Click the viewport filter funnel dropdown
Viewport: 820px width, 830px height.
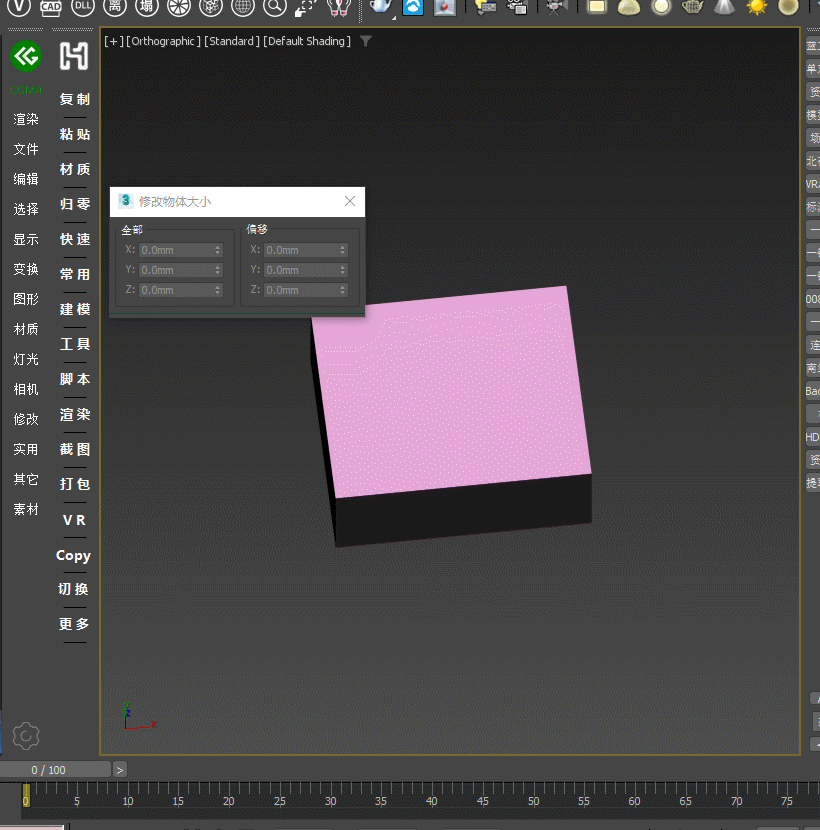(365, 42)
